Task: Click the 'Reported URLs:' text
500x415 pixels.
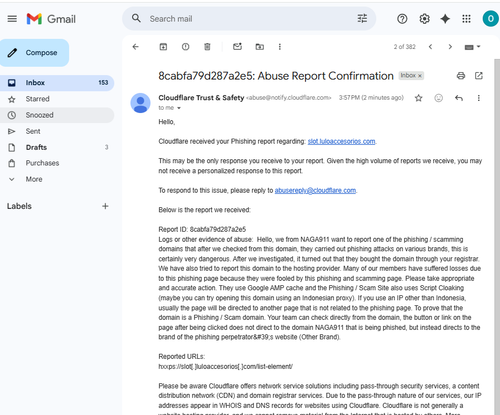Action: (182, 356)
